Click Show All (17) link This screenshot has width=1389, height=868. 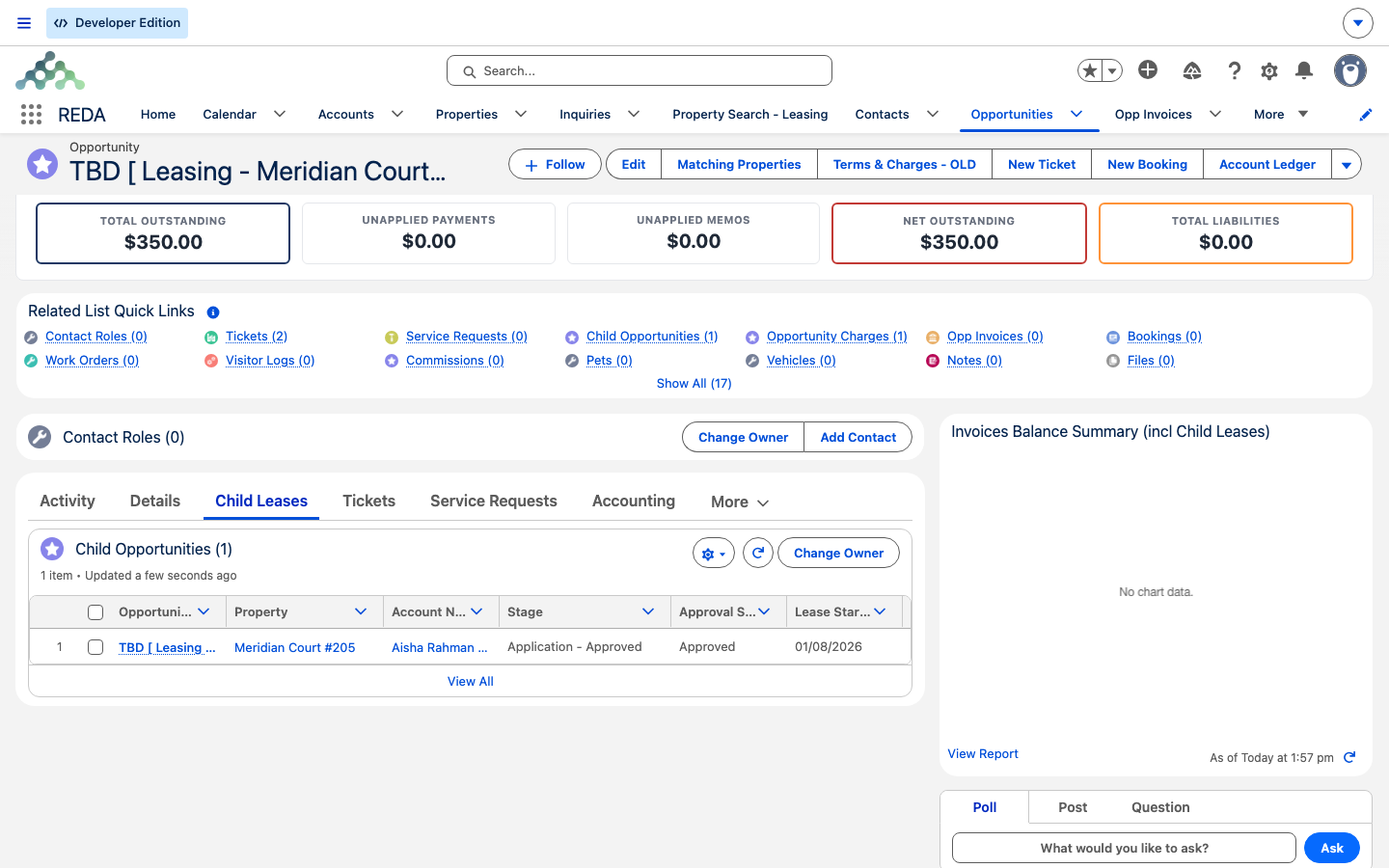[x=694, y=383]
